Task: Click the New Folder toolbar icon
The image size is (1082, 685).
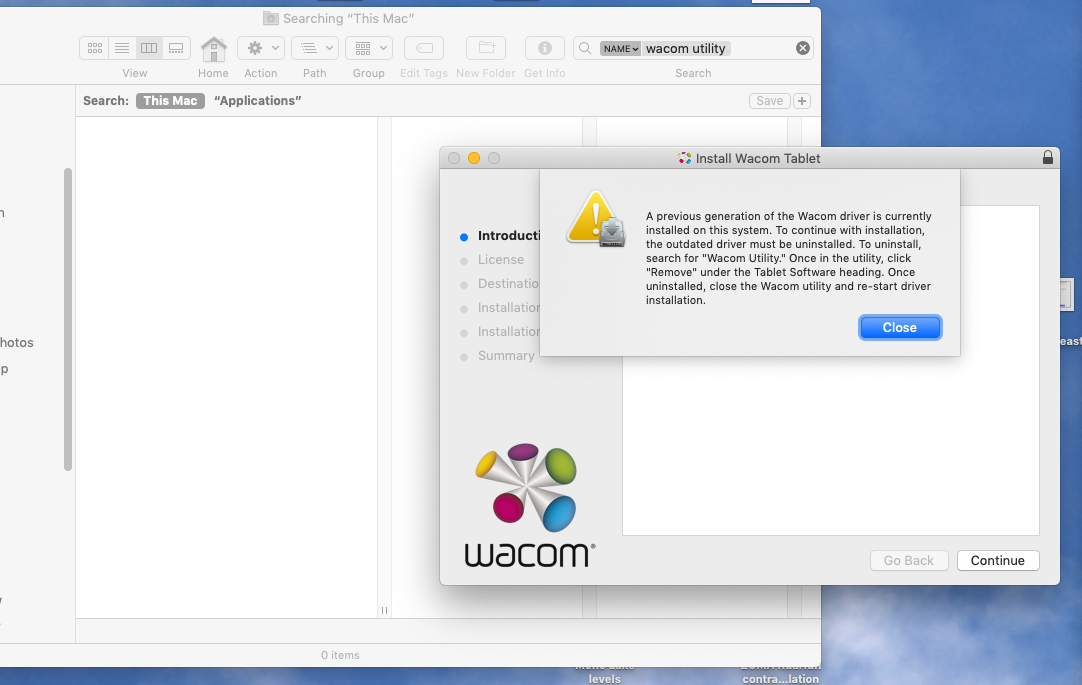Action: [486, 48]
